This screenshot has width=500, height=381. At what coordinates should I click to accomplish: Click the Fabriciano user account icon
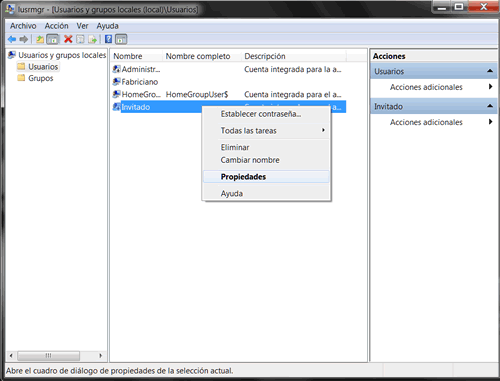click(x=117, y=82)
